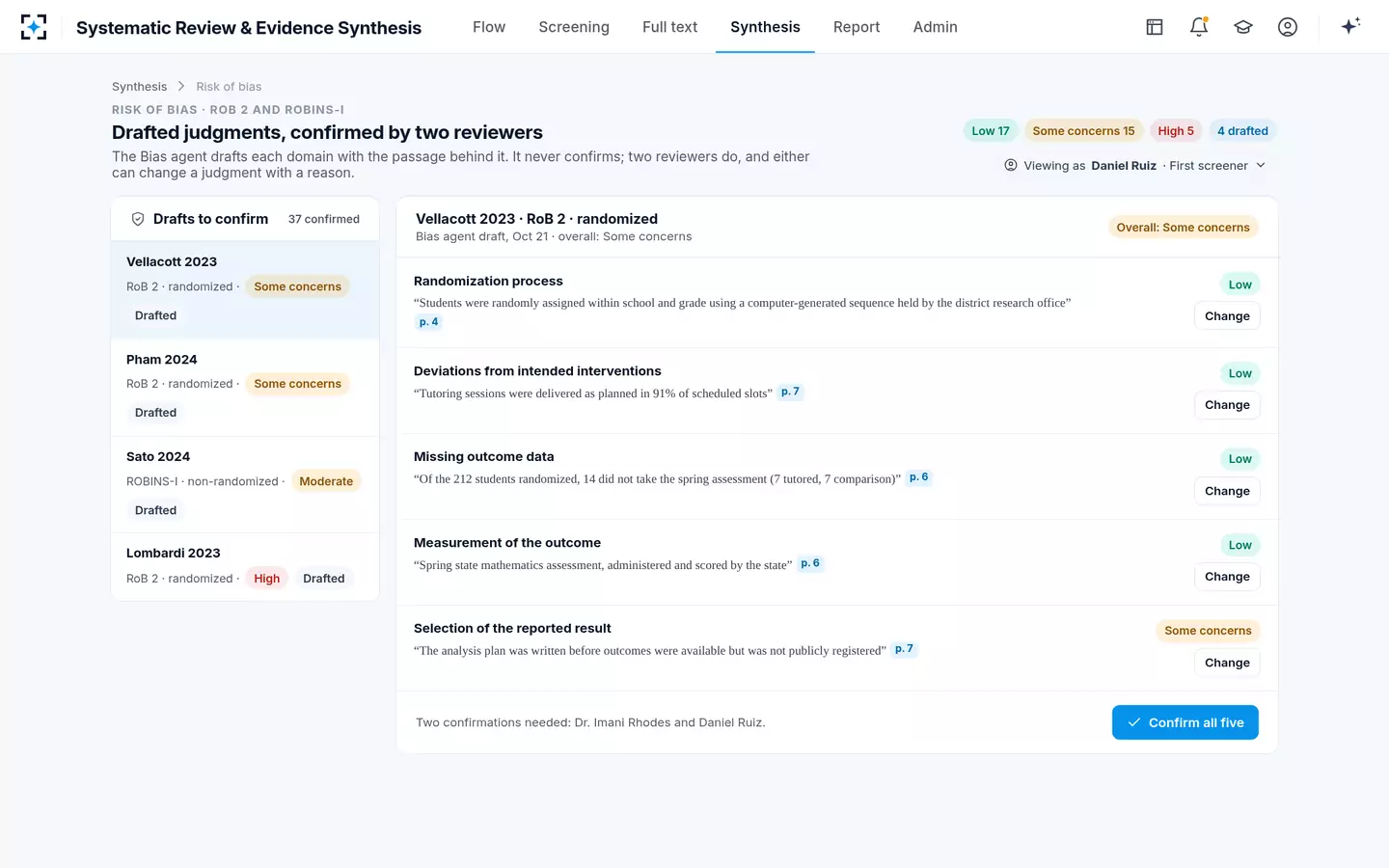Expand the Viewing as reviewer dropdown

(x=1135, y=165)
